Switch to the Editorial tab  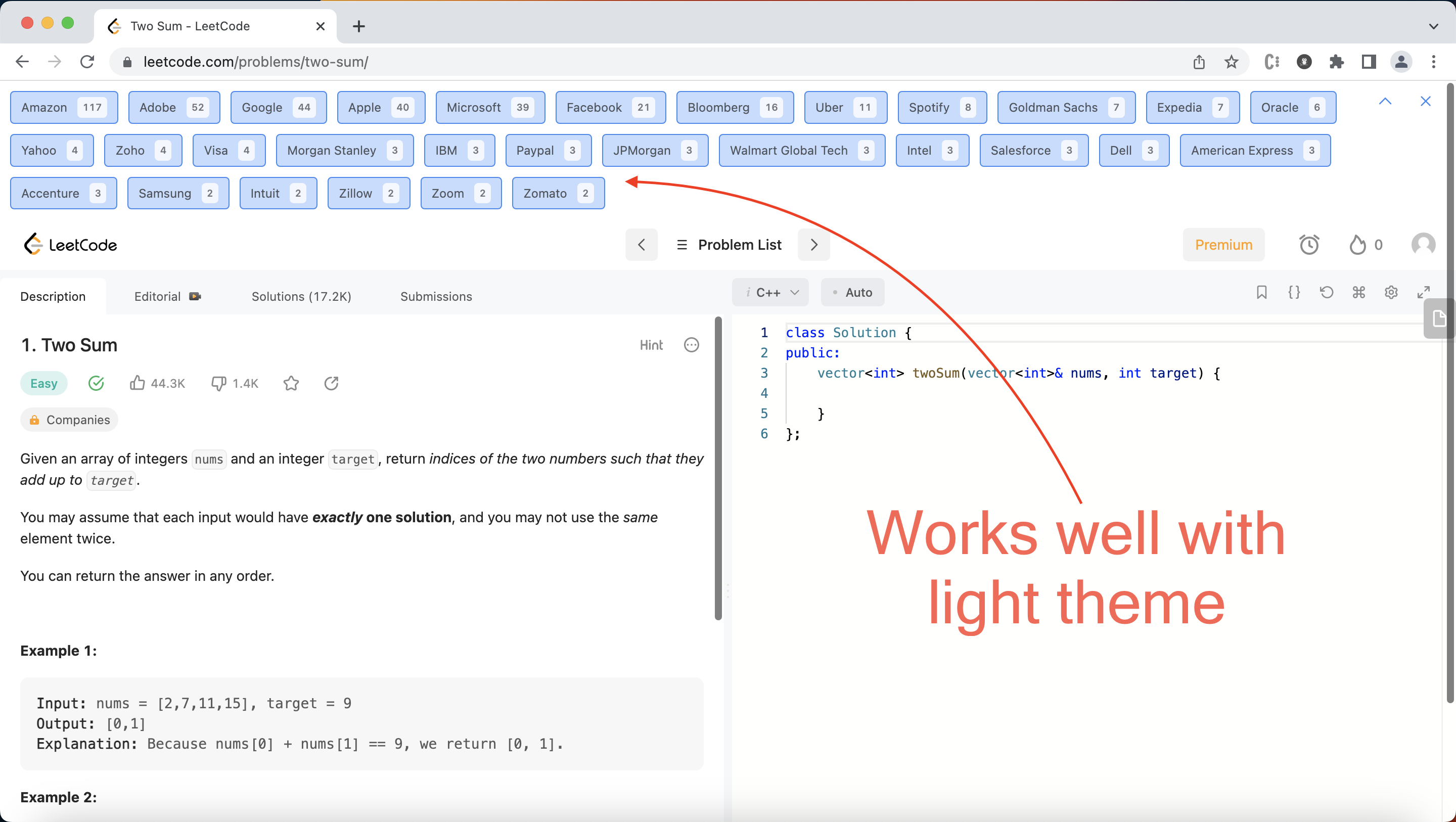[x=167, y=296]
